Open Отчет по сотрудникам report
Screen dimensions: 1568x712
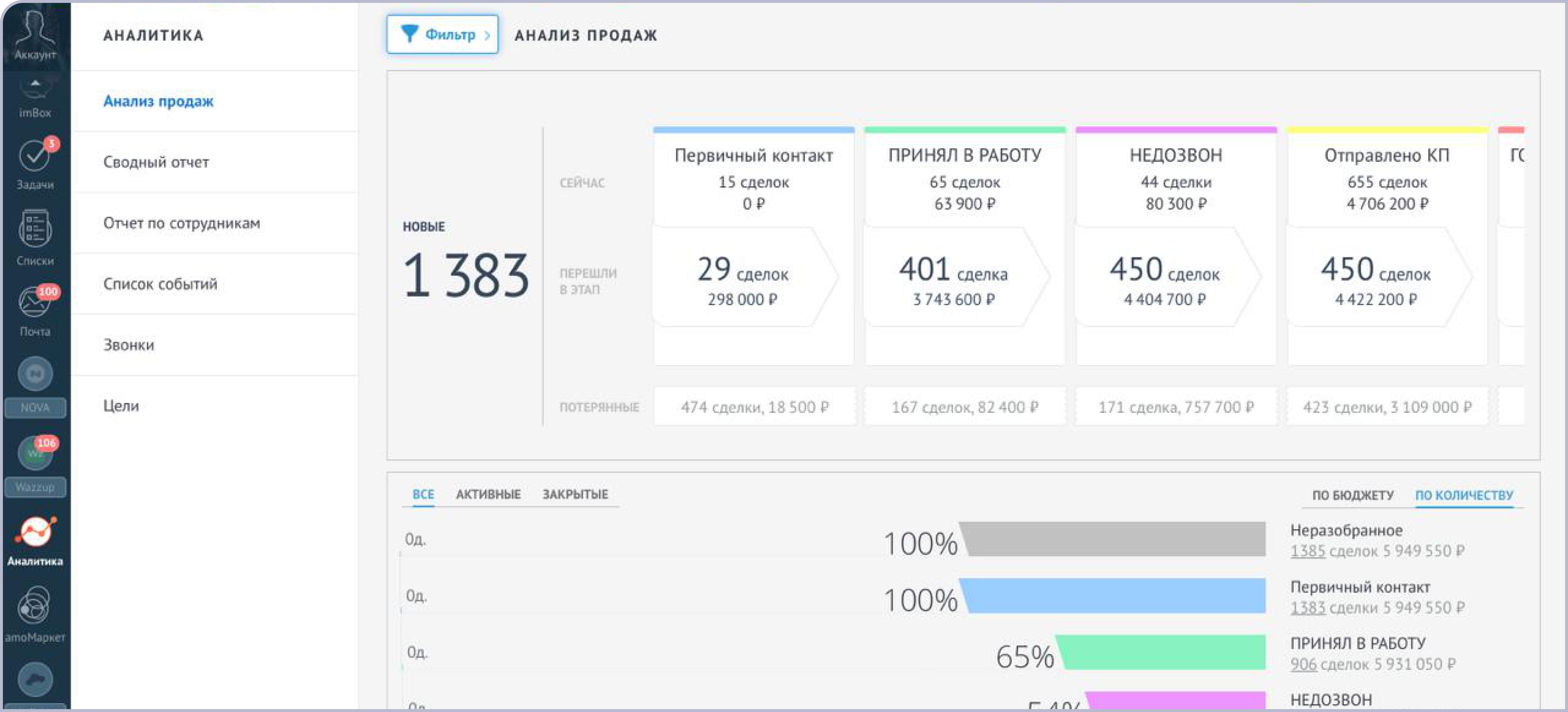(181, 223)
